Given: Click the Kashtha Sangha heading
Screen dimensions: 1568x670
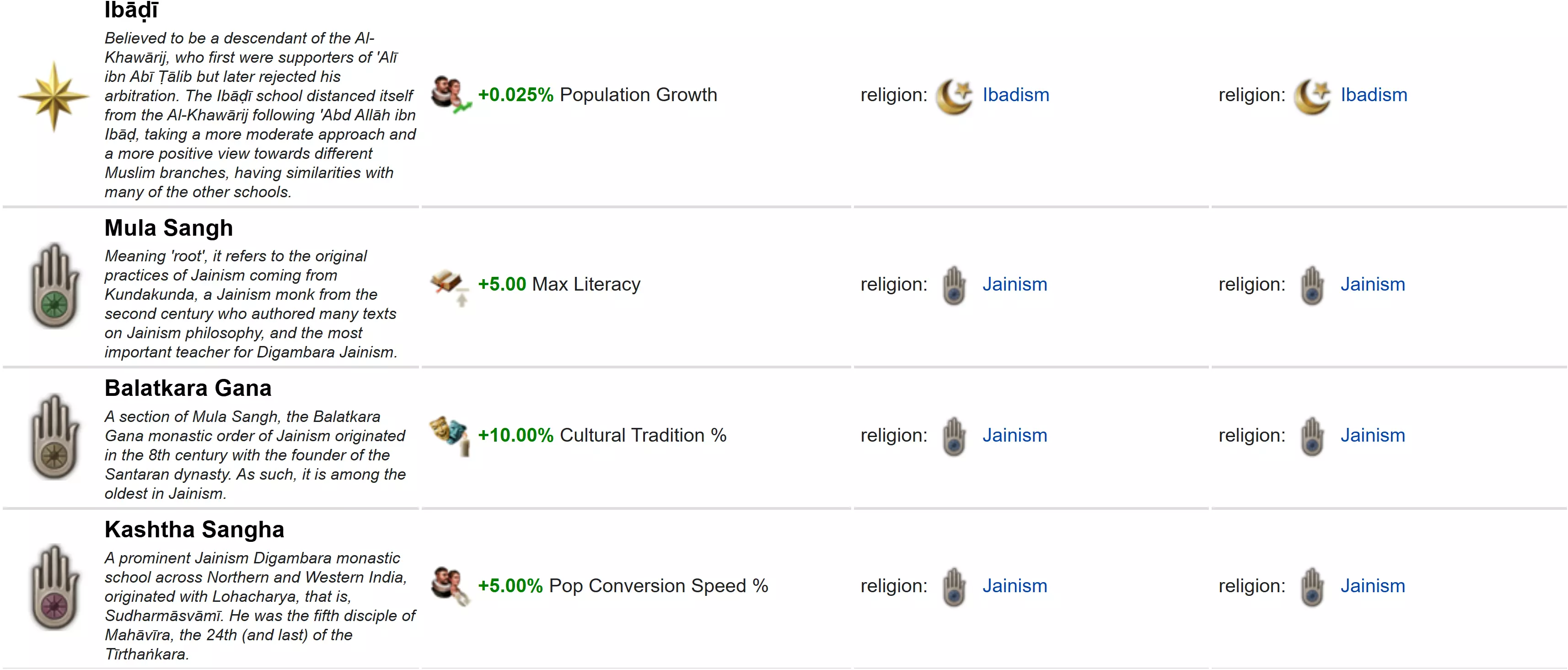Looking at the screenshot, I should 194,530.
